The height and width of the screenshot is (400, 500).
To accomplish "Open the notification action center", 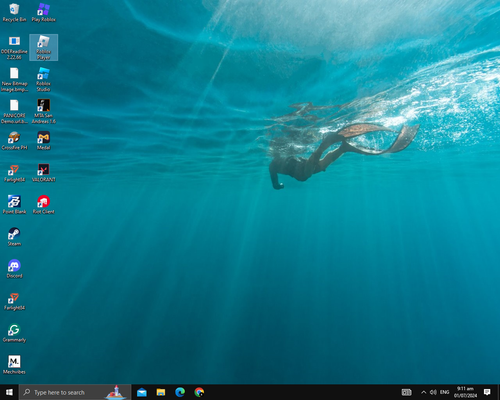I will coord(487,392).
